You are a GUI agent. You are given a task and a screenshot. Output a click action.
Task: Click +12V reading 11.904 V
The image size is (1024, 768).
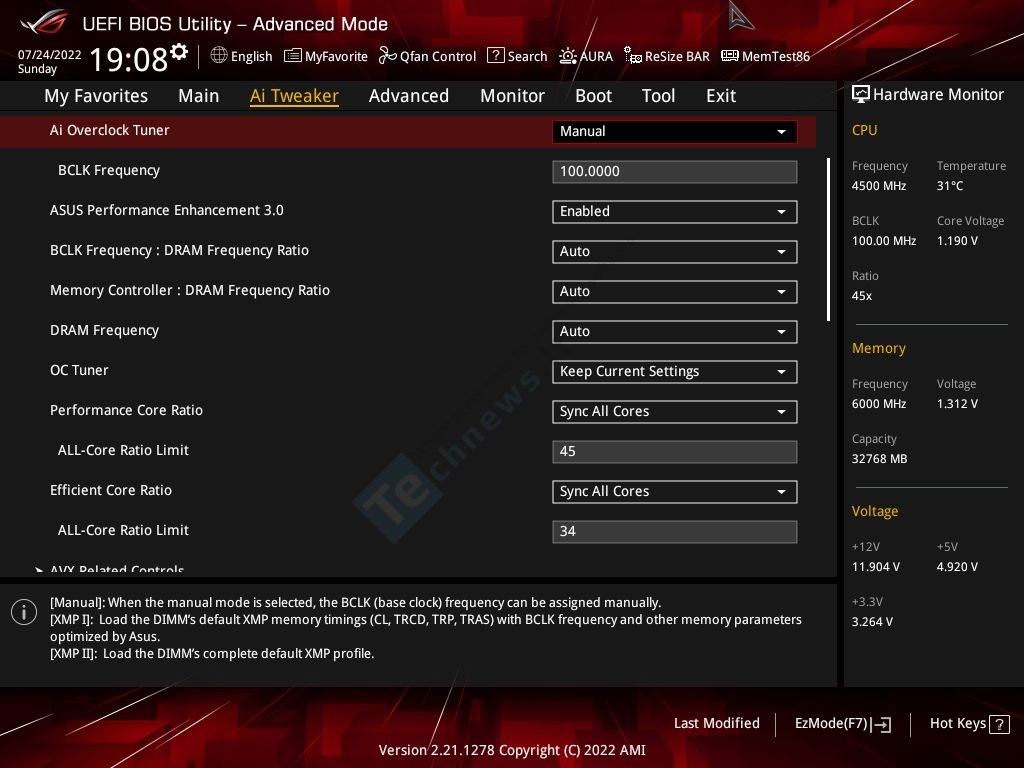876,567
